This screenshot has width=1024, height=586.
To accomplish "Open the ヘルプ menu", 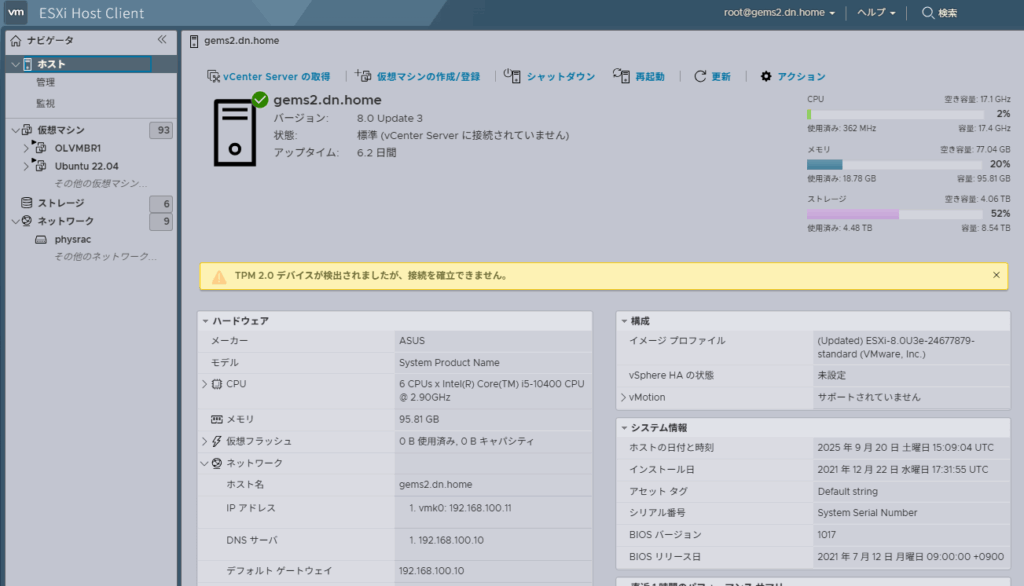I will pos(876,12).
